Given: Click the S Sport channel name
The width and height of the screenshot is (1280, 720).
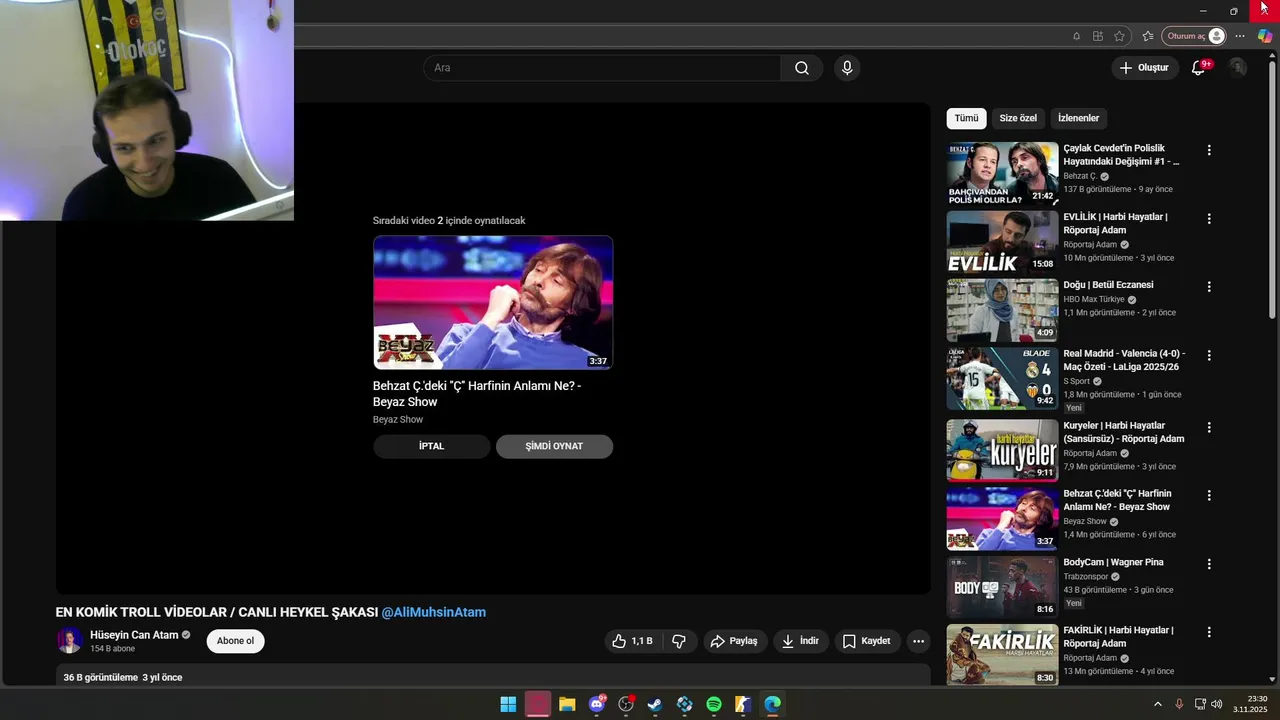Looking at the screenshot, I should click(x=1076, y=381).
